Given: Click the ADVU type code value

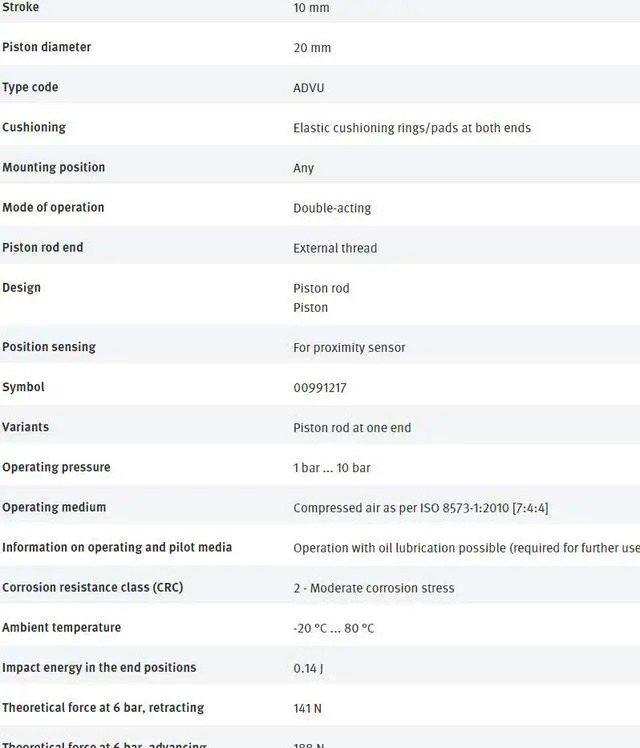Looking at the screenshot, I should (308, 88).
